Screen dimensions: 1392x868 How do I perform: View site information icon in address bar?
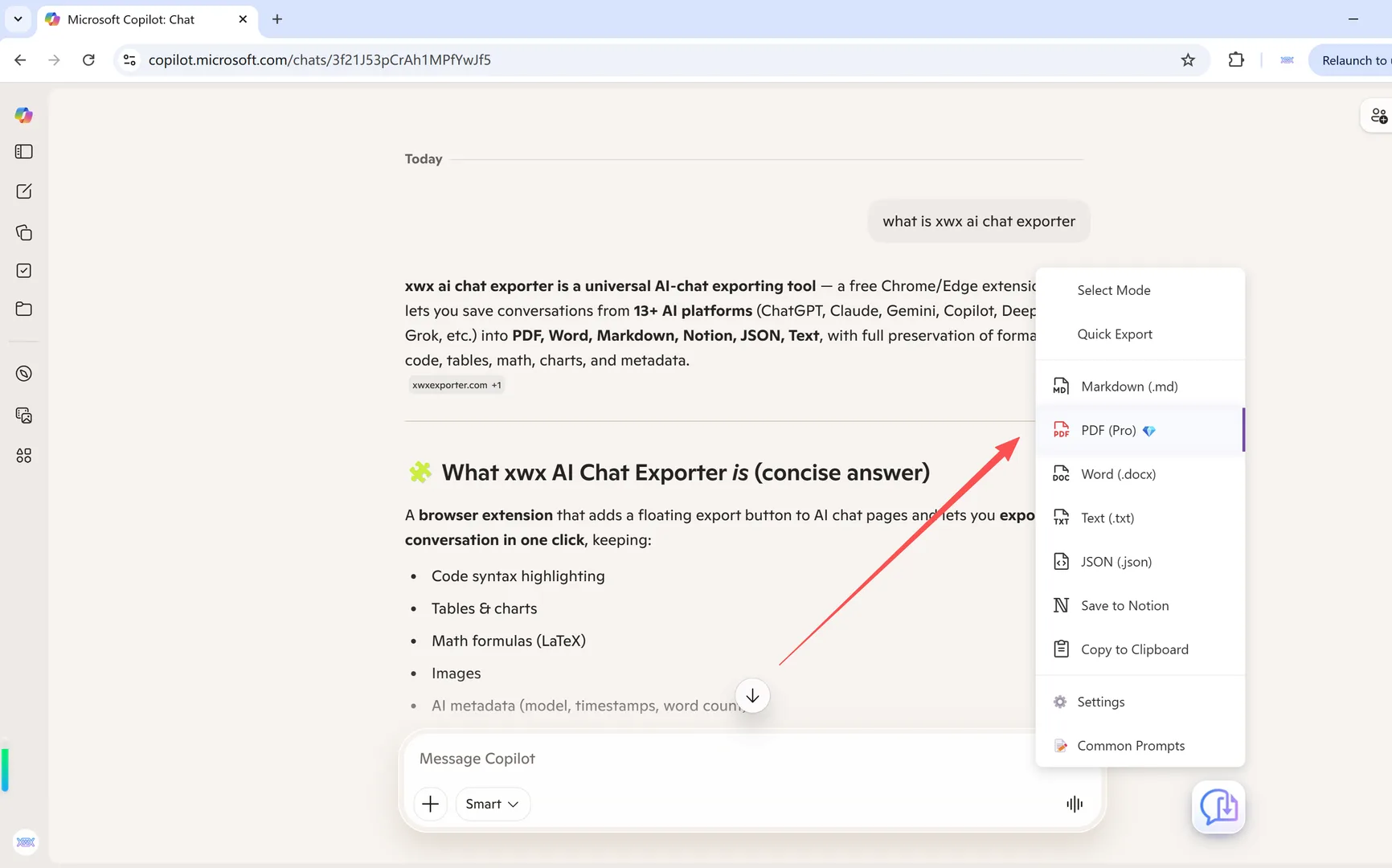click(129, 60)
